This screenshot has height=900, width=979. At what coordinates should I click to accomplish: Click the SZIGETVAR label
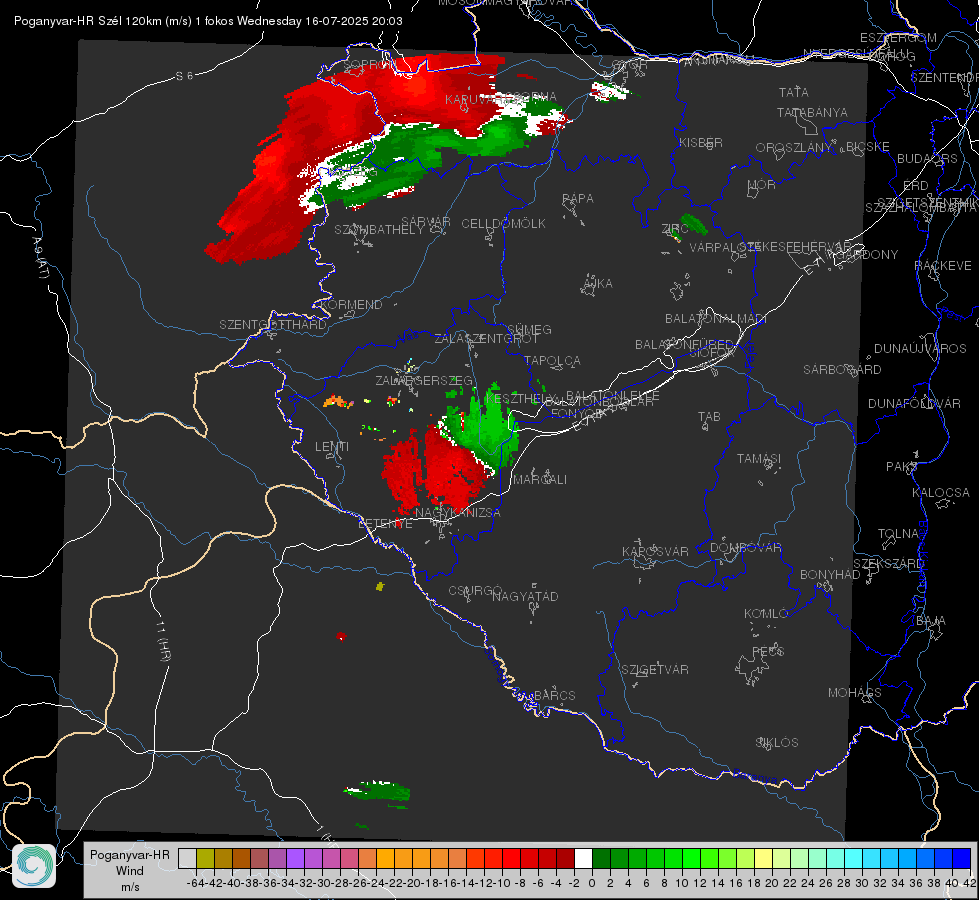(655, 669)
